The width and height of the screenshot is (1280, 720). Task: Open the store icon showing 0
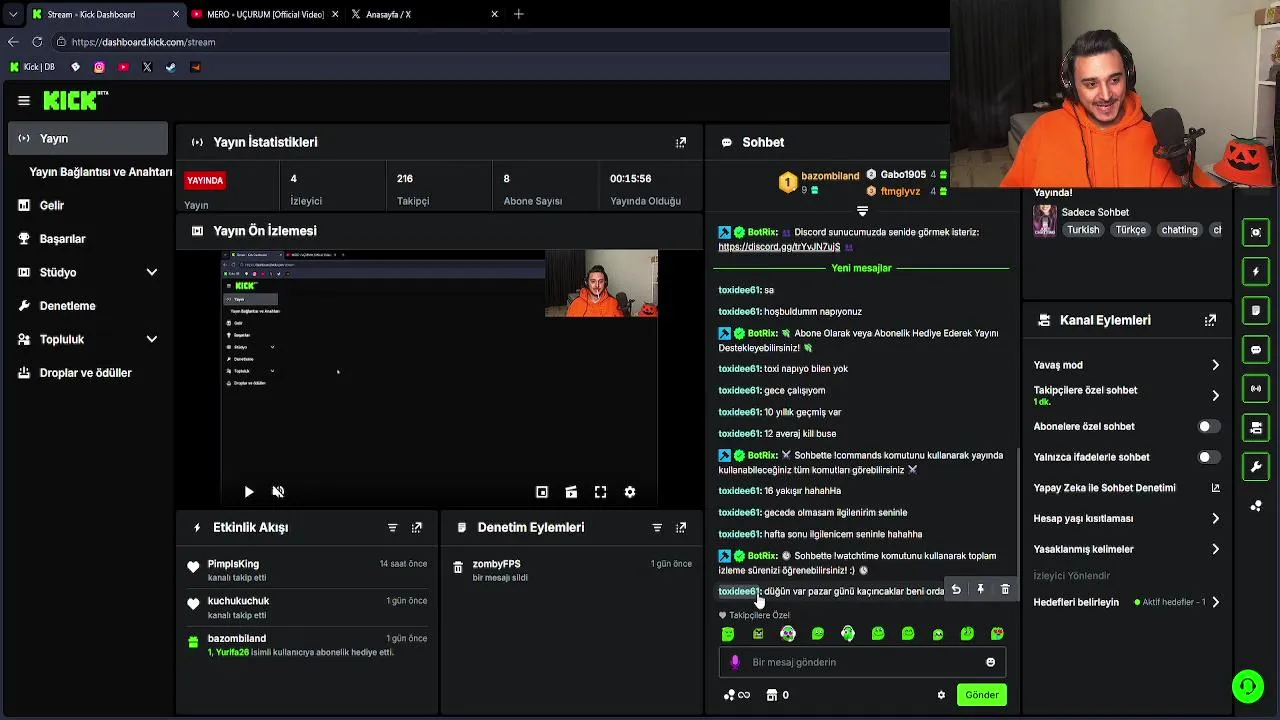tap(778, 695)
